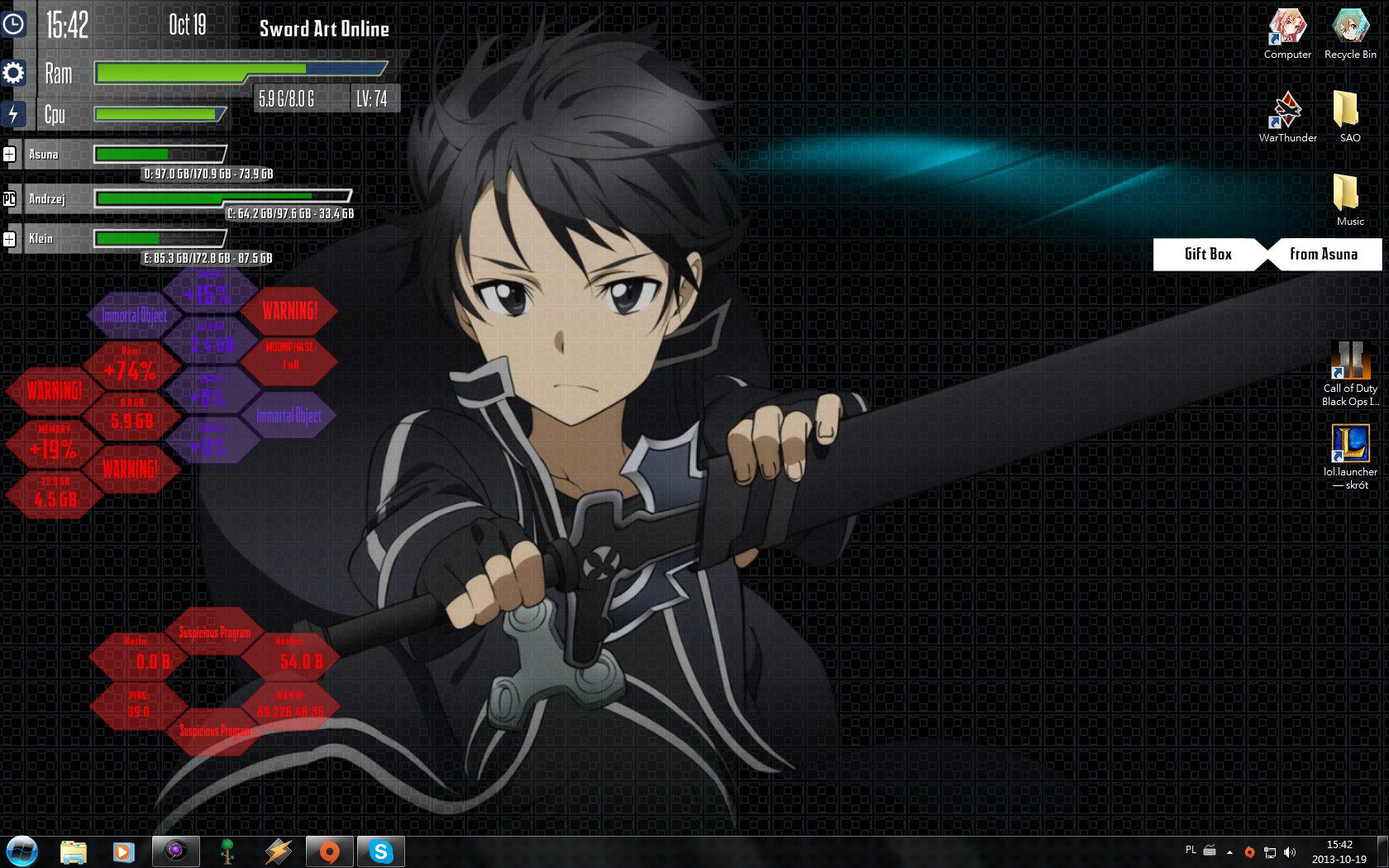Open Winamp from the taskbar
This screenshot has width=1389, height=868.
pos(278,851)
